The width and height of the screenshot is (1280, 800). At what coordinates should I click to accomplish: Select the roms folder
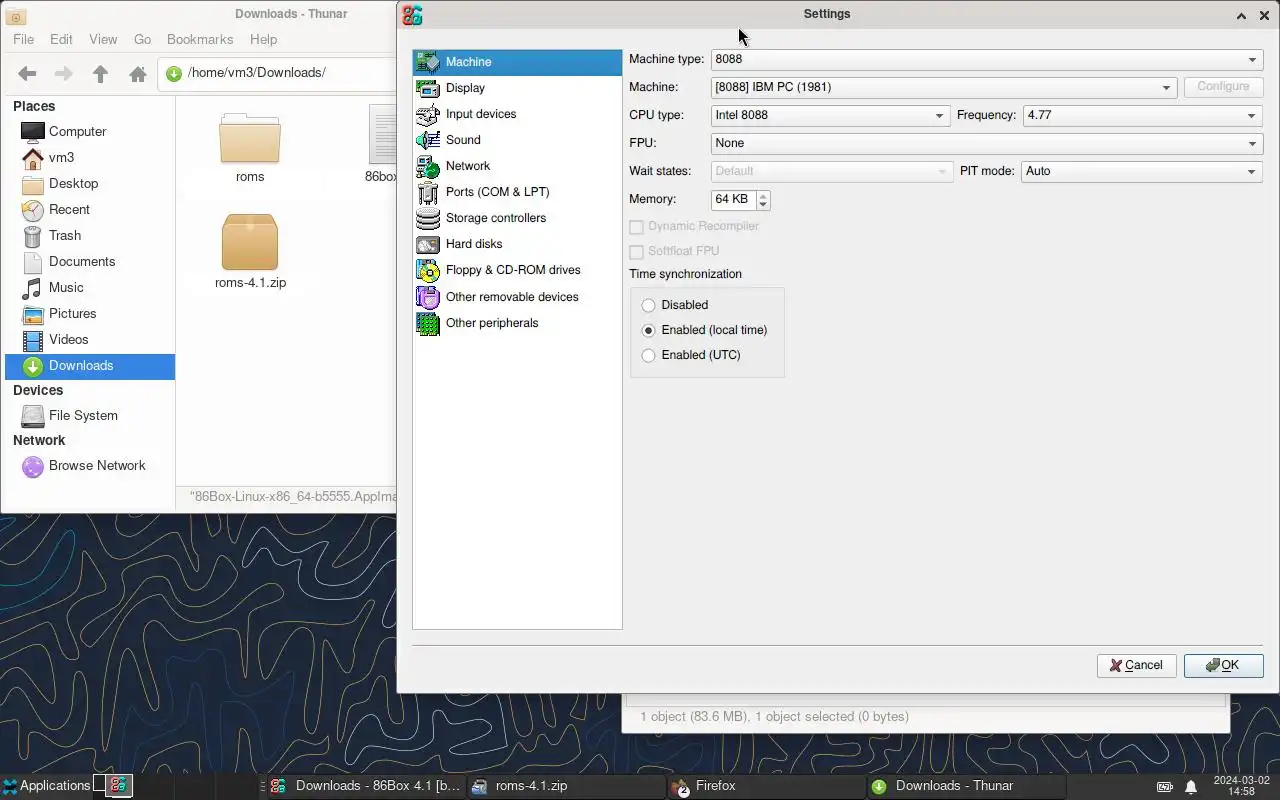point(250,148)
